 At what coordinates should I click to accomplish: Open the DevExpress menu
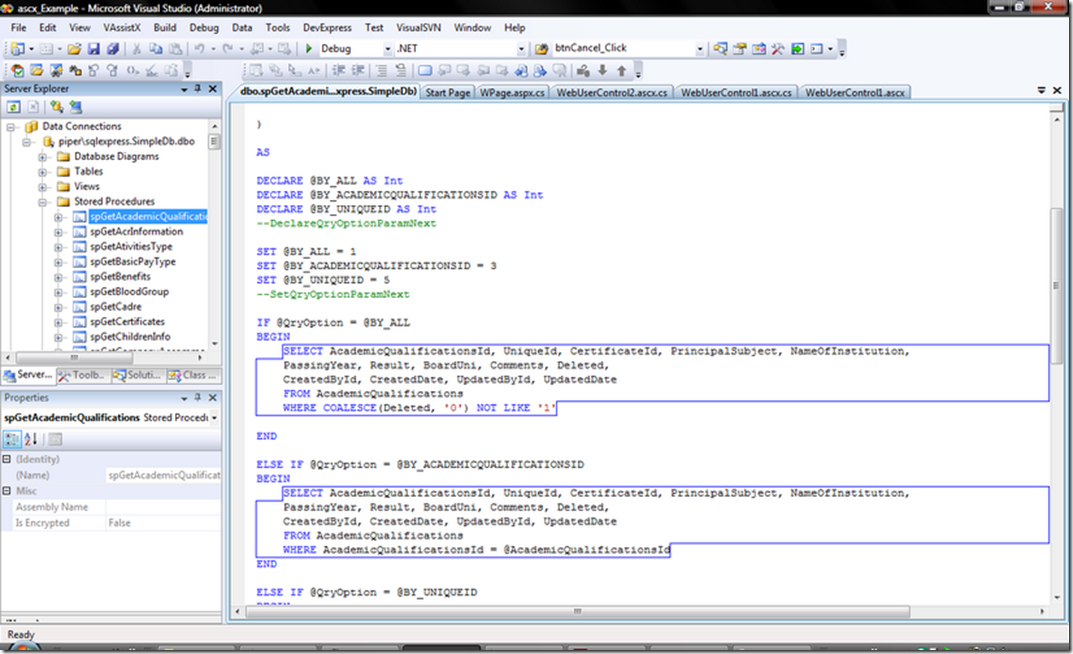pyautogui.click(x=327, y=27)
